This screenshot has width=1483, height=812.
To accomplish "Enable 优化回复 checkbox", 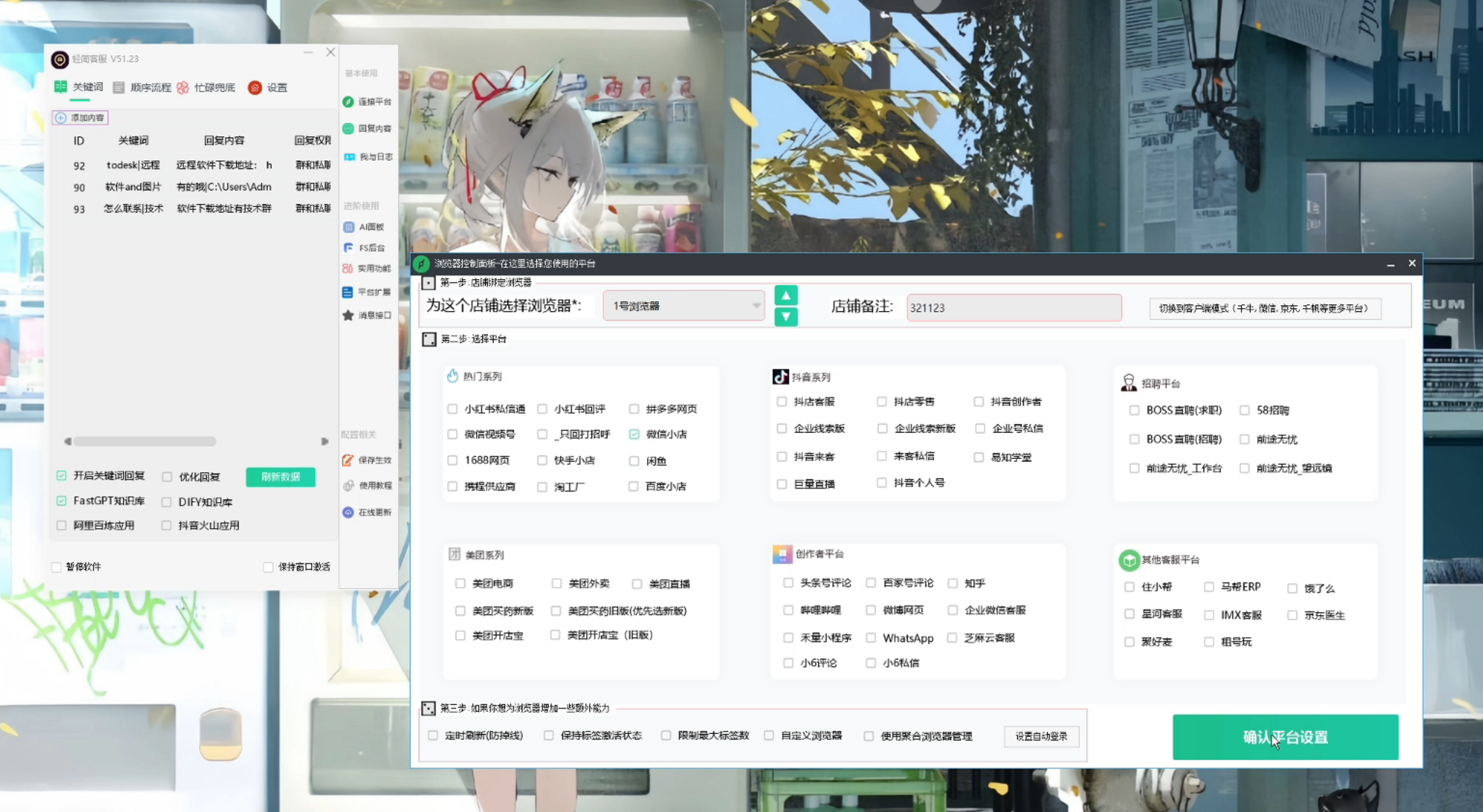I will (x=167, y=476).
